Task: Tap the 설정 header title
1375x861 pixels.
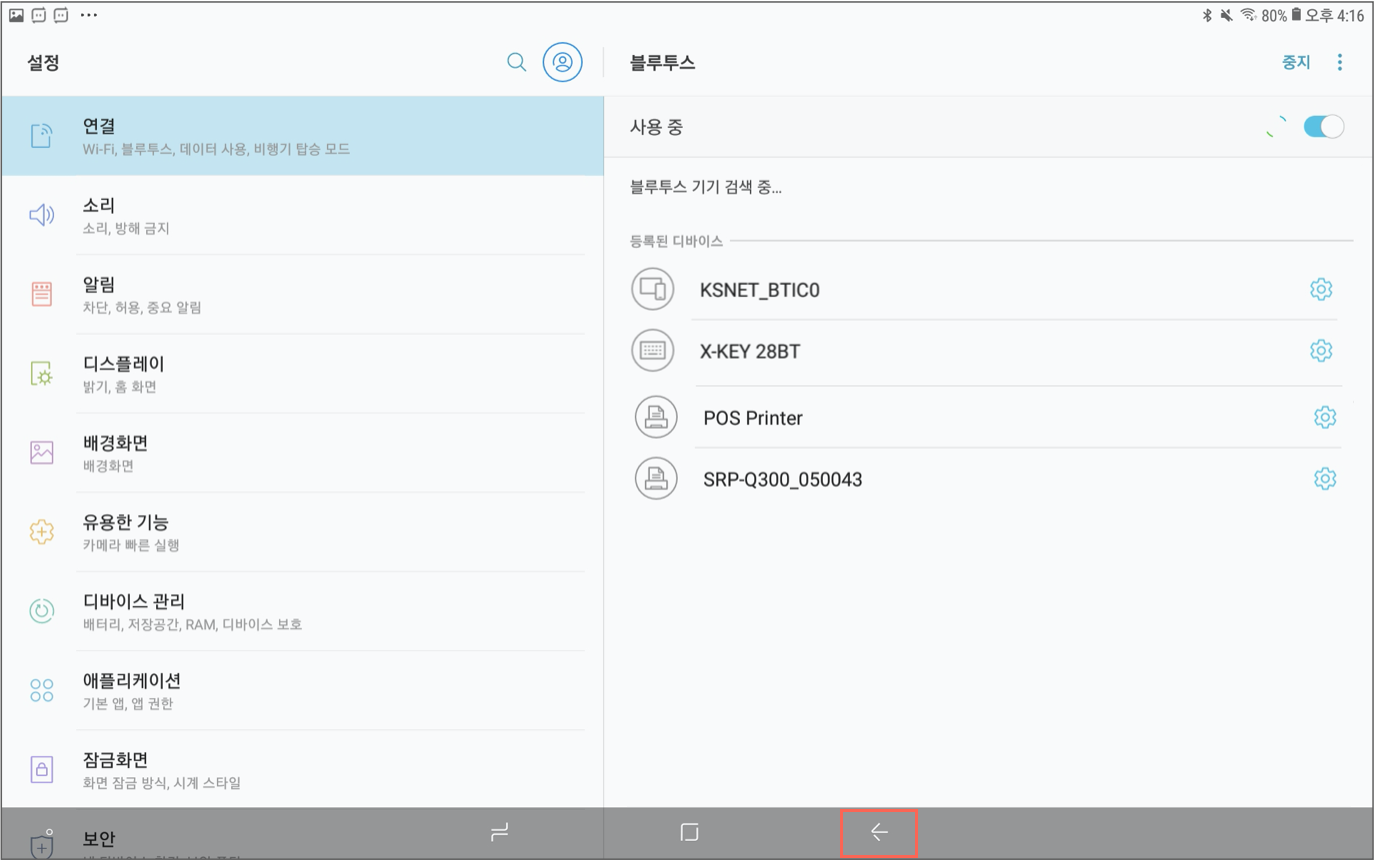Action: coord(44,62)
